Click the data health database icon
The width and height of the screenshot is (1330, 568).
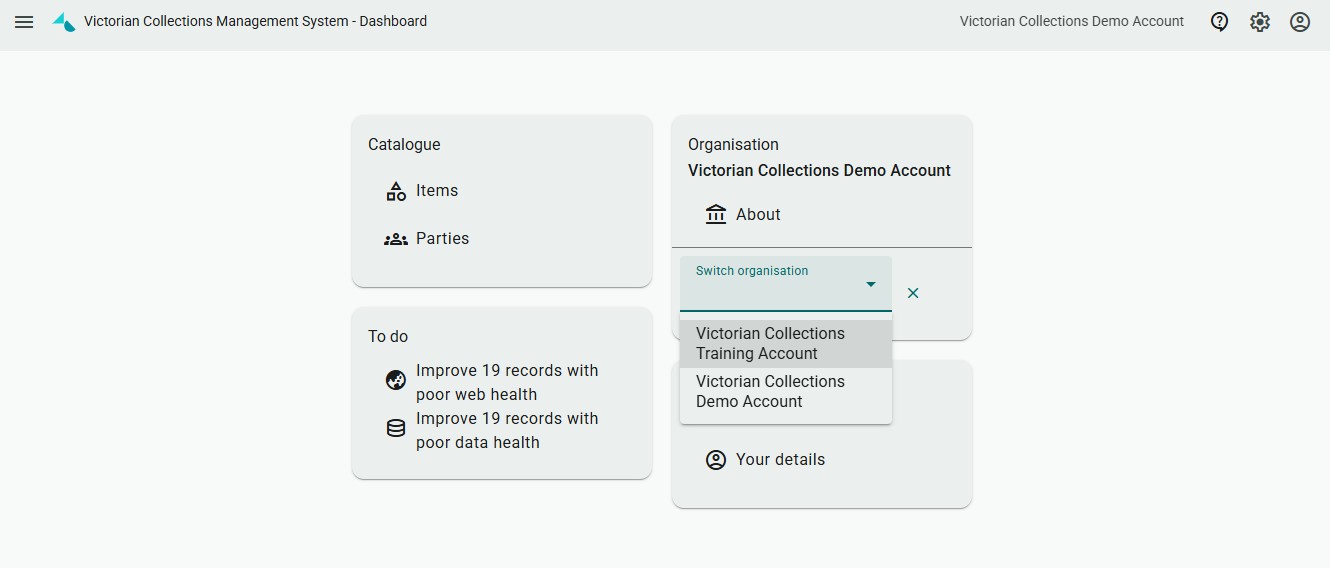pos(396,428)
